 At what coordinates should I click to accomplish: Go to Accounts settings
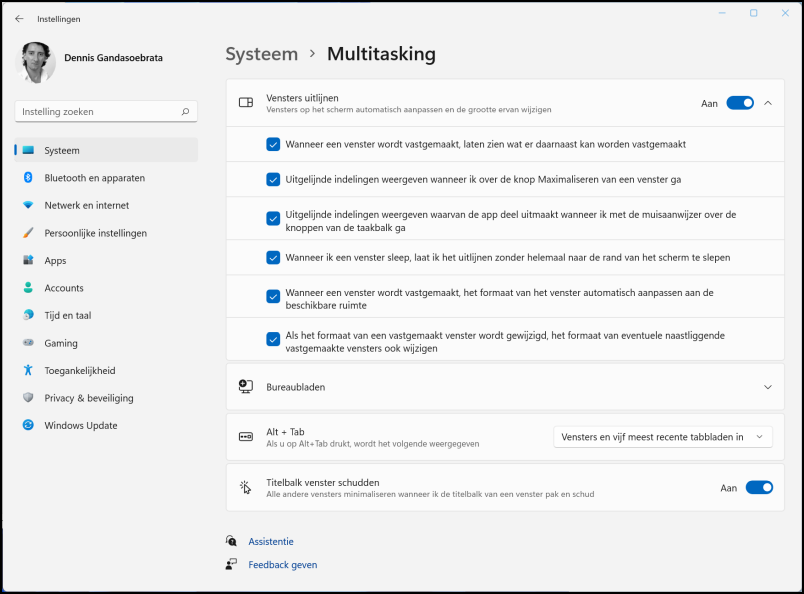(x=106, y=288)
